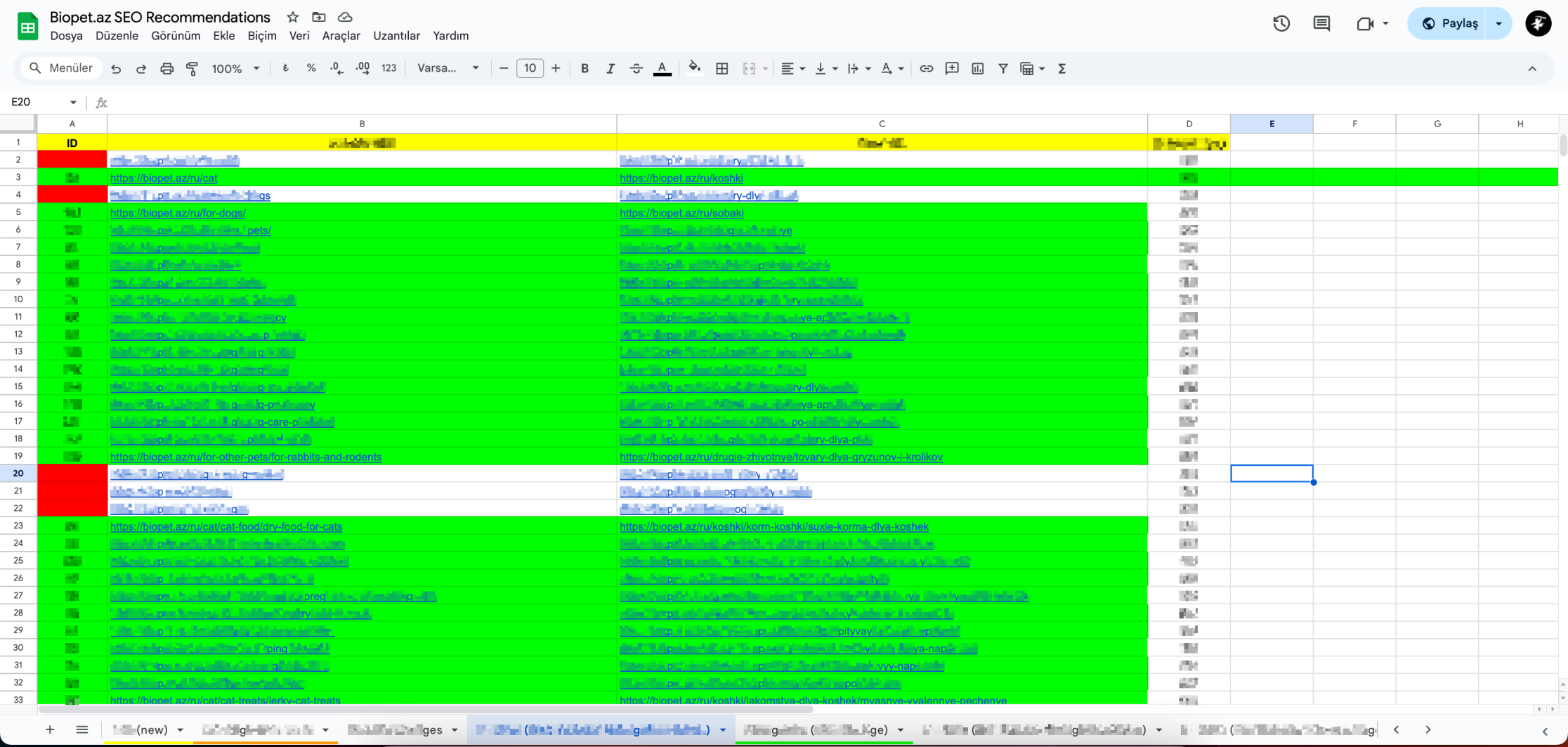
Task: Open the https://biopet.az/ru/for-dogs/ link
Action: (178, 213)
